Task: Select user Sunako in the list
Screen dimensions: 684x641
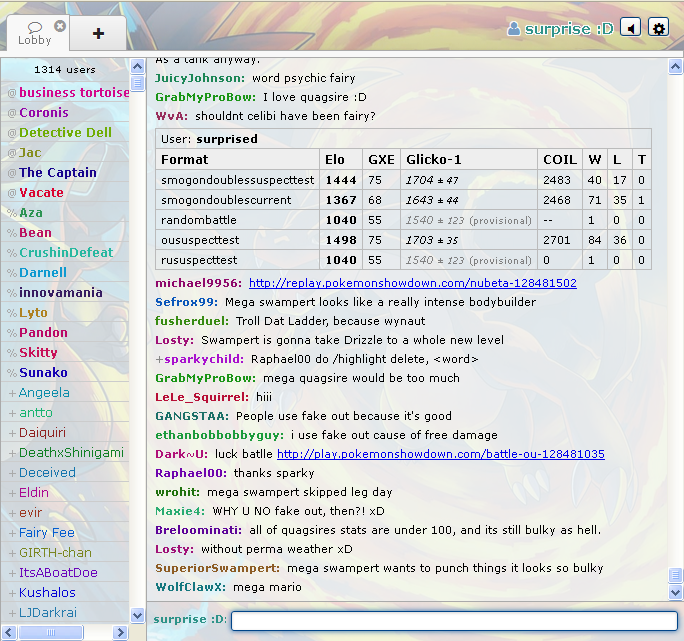Action: click(x=65, y=373)
